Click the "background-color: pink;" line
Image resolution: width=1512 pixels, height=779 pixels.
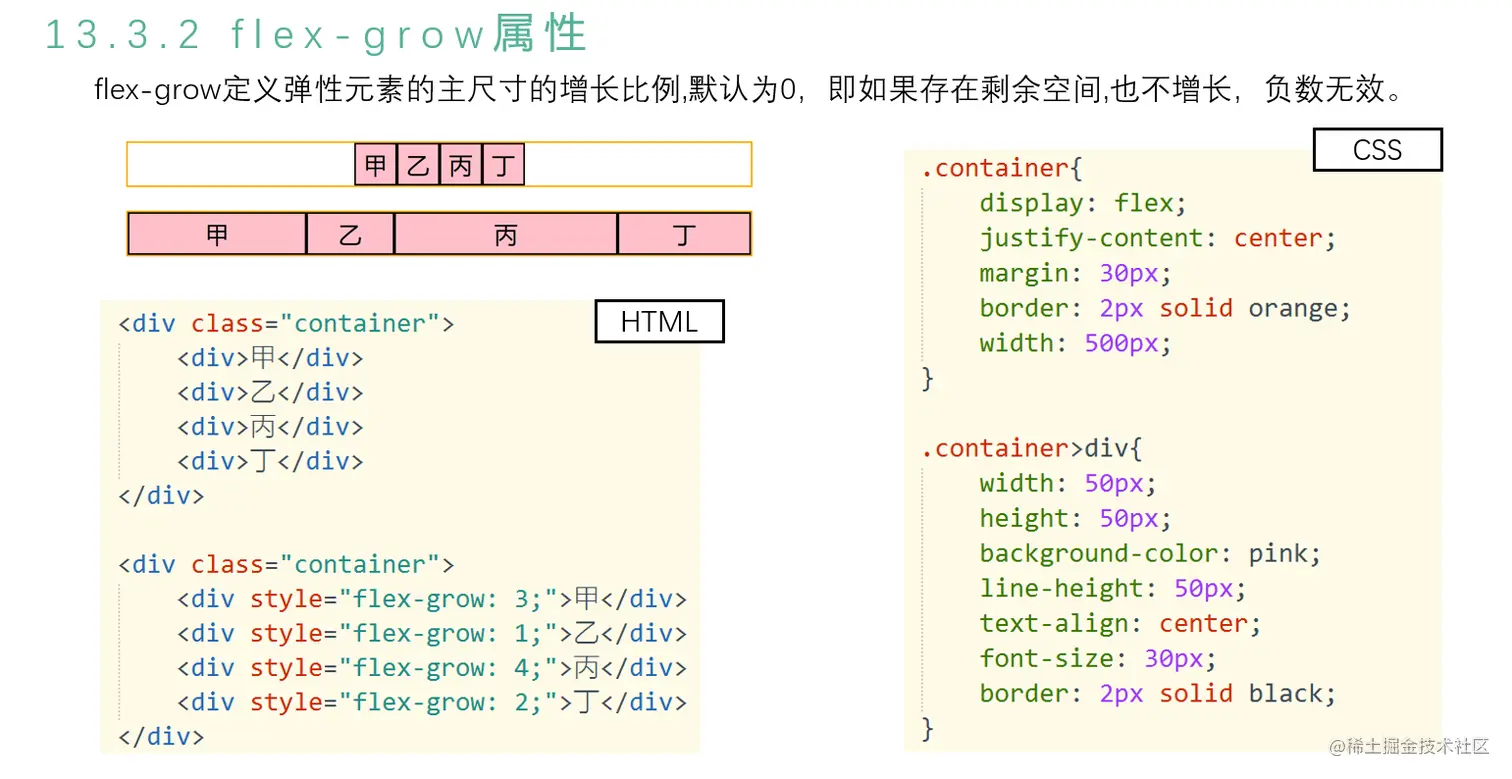pos(1151,553)
